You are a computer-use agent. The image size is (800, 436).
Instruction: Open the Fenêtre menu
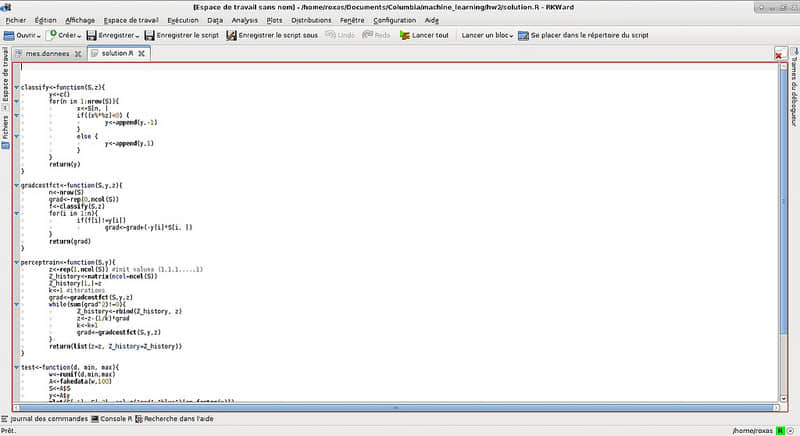352,20
